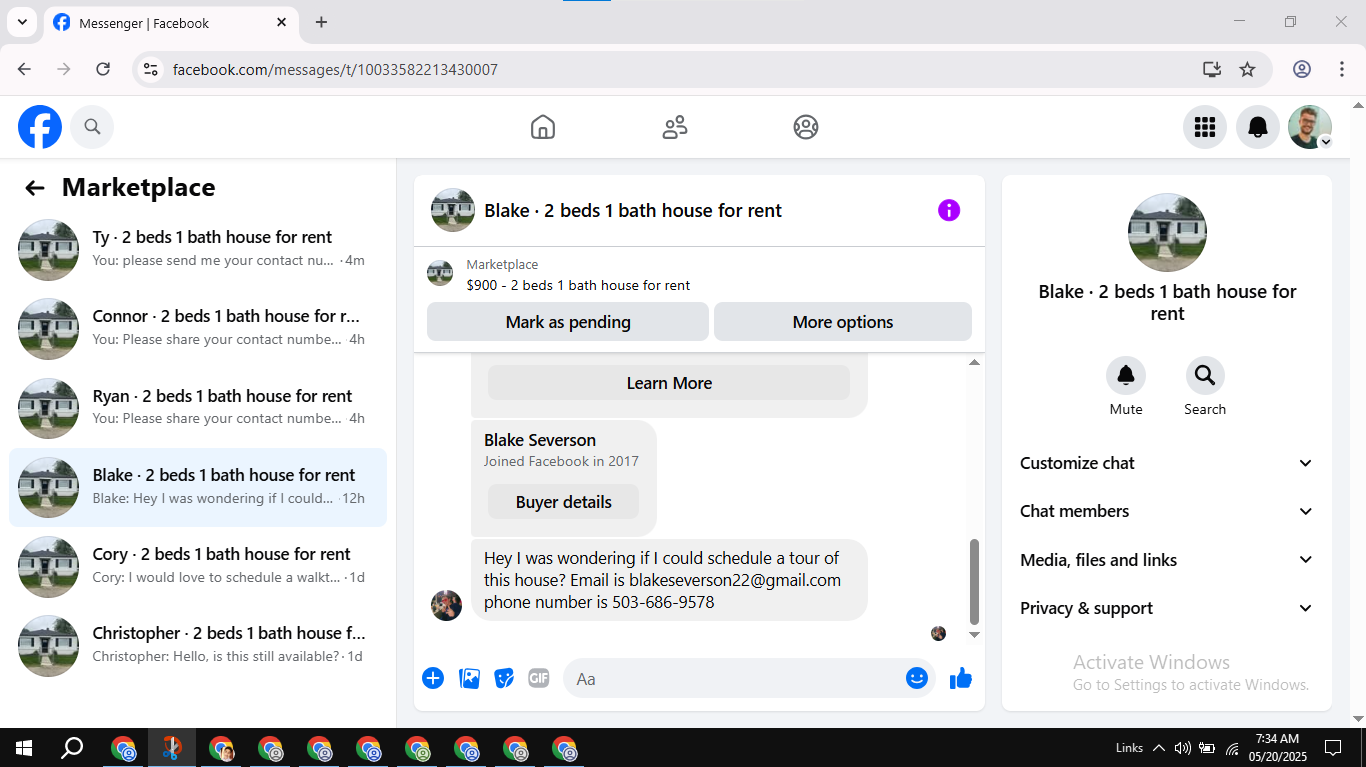
Task: Click the back arrow beside Marketplace
Action: click(35, 188)
